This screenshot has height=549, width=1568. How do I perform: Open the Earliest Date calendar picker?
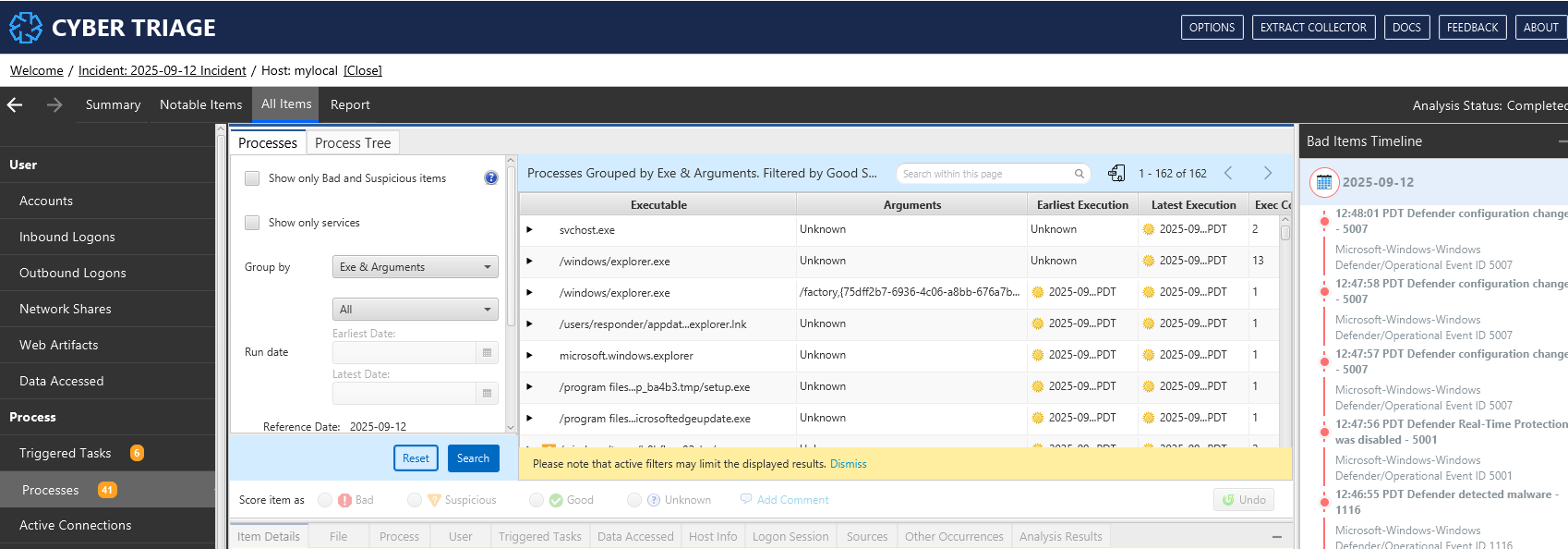click(487, 353)
